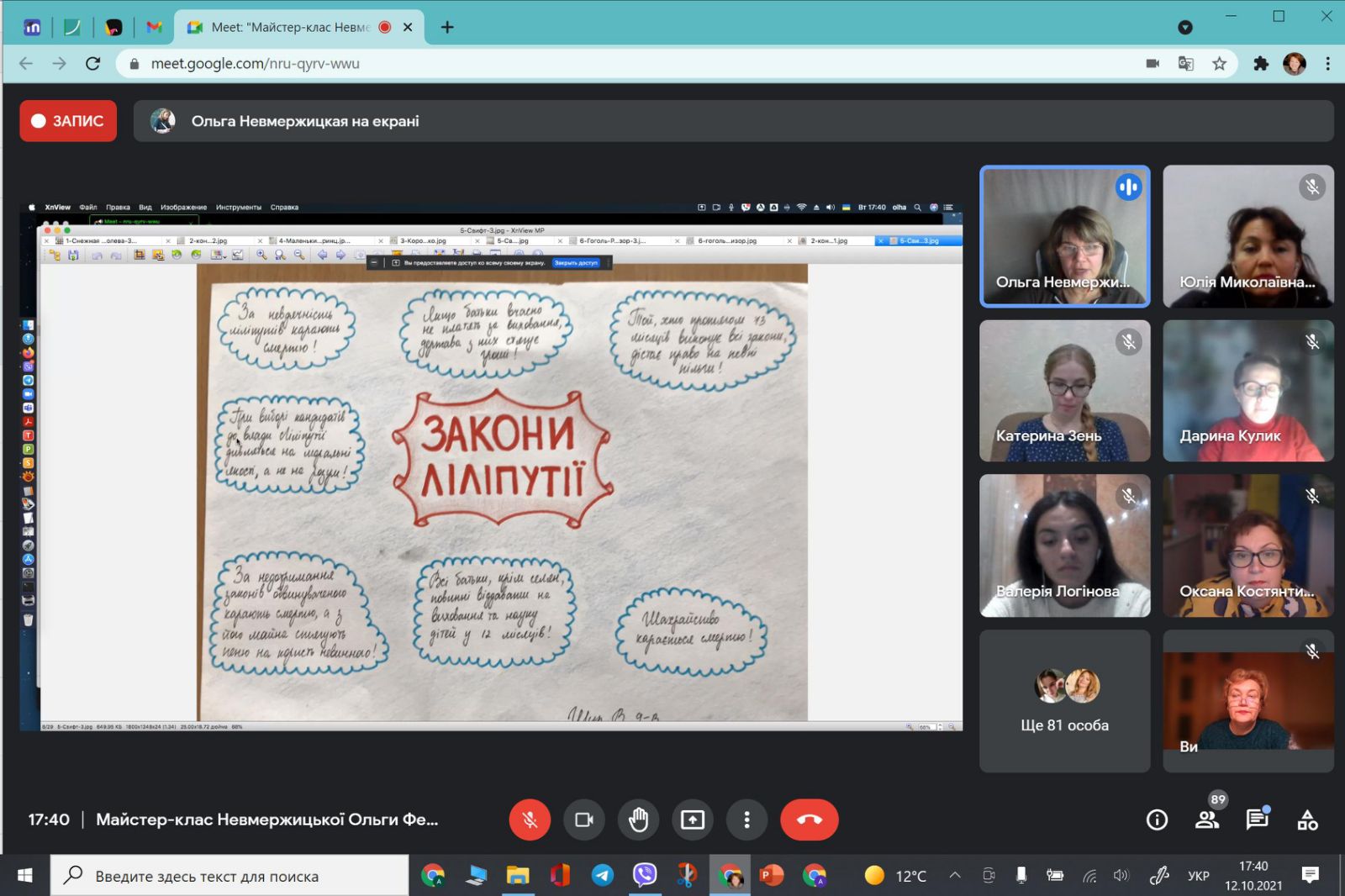The height and width of the screenshot is (896, 1345).
Task: Click the red ЗАПИС recording button
Action: (68, 121)
